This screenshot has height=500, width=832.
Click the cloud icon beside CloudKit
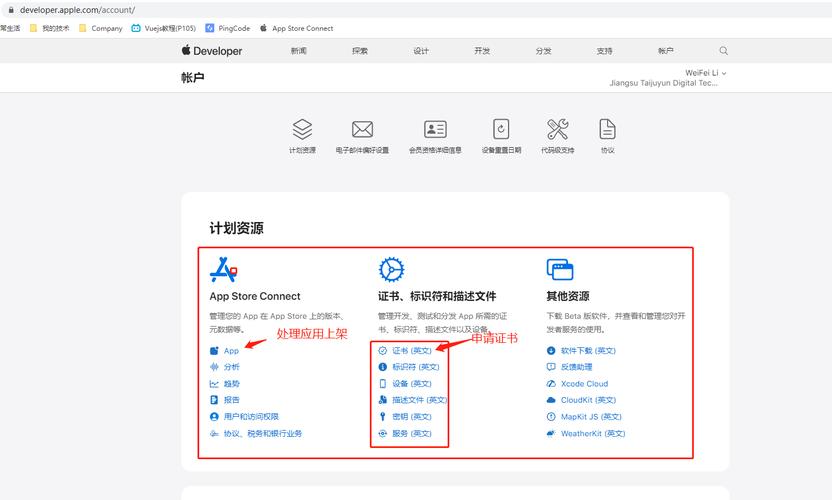(551, 400)
